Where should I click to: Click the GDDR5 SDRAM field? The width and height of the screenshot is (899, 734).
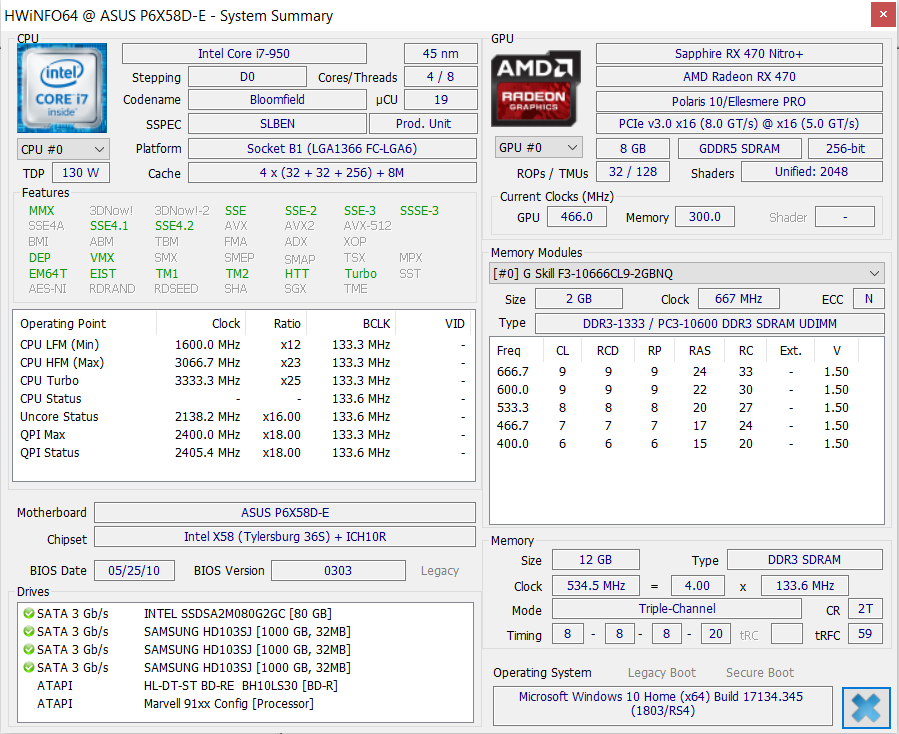pos(740,149)
